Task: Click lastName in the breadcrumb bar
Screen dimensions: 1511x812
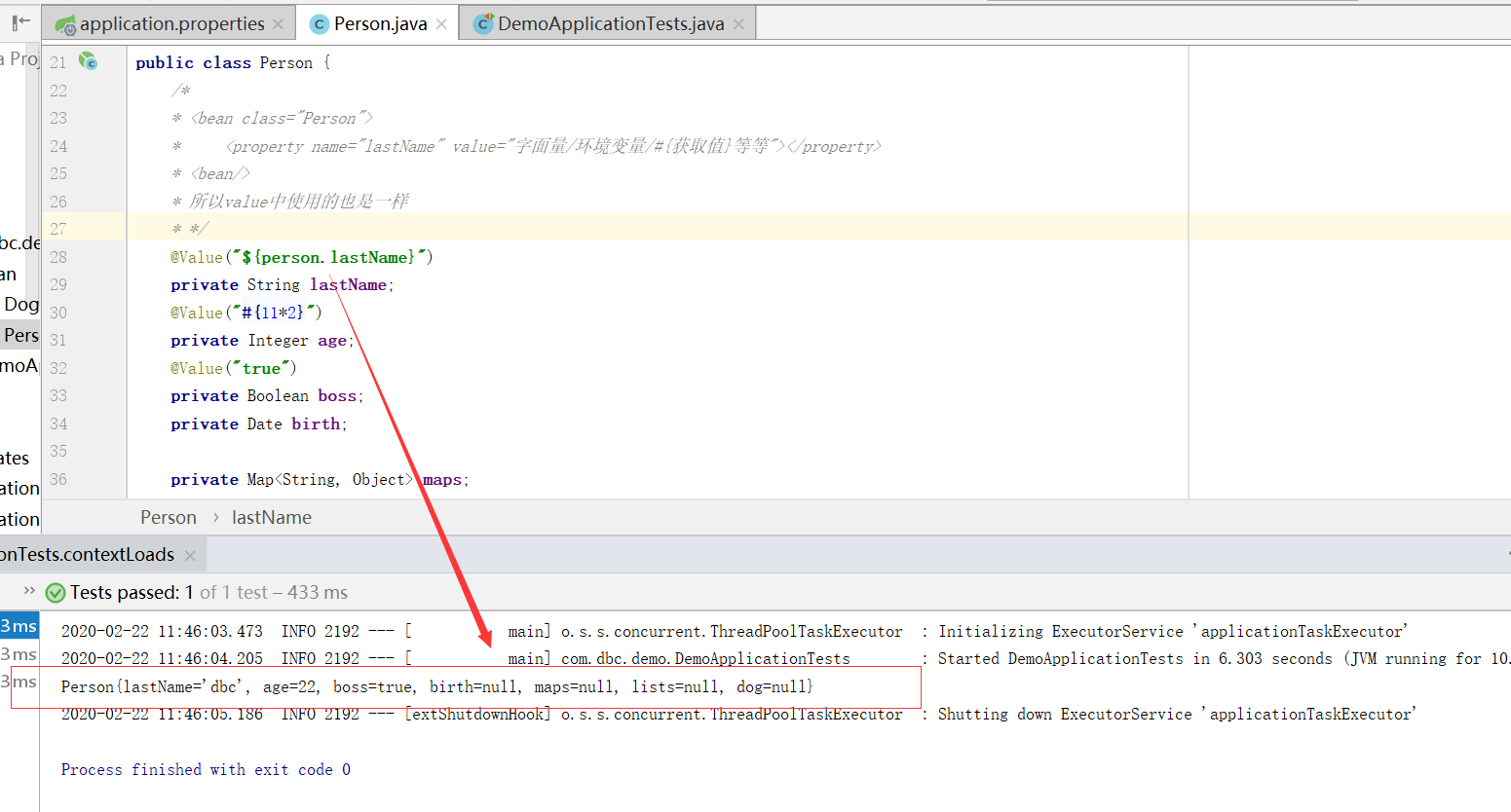Action: coord(272,517)
